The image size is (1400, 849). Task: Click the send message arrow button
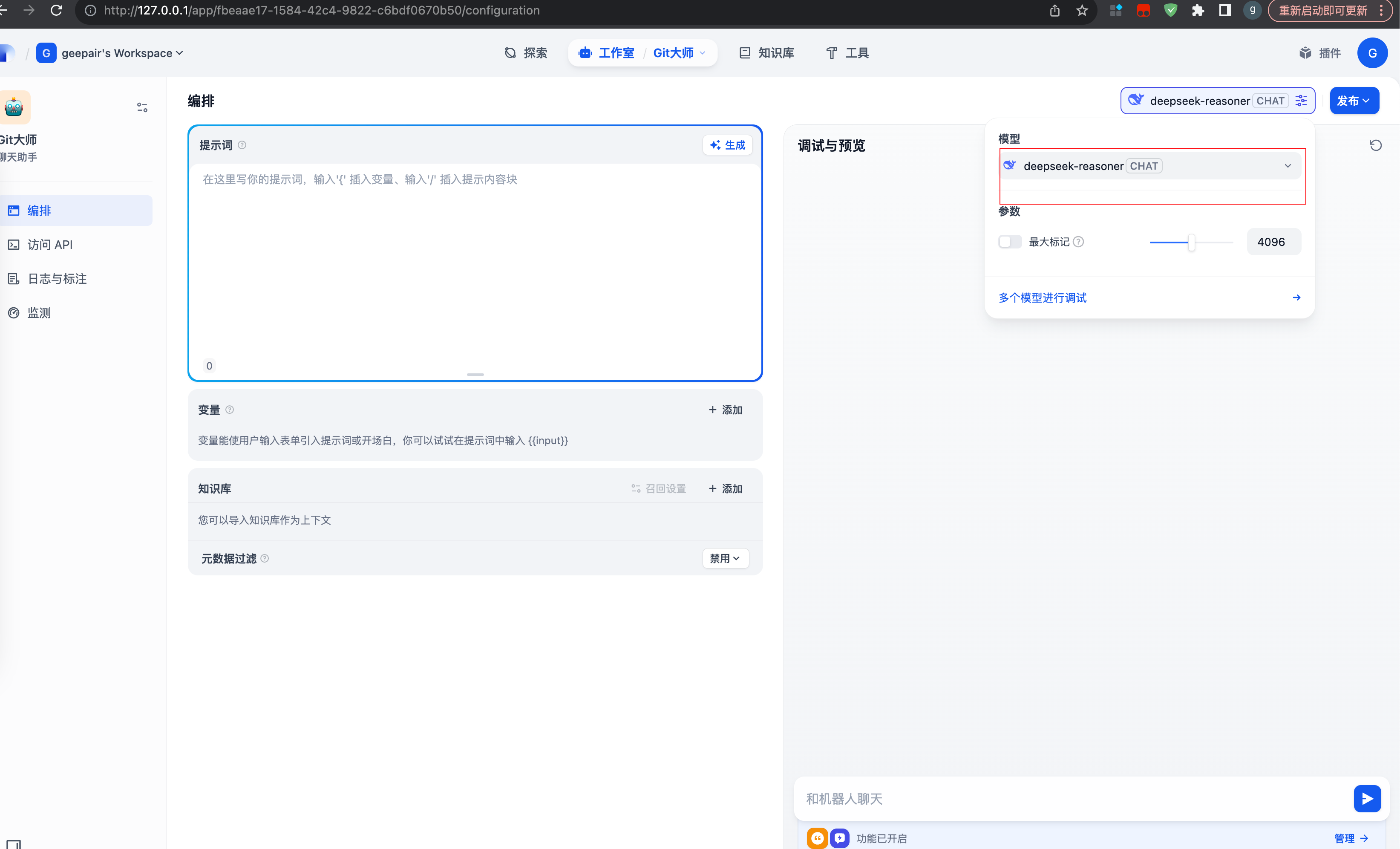(x=1367, y=798)
